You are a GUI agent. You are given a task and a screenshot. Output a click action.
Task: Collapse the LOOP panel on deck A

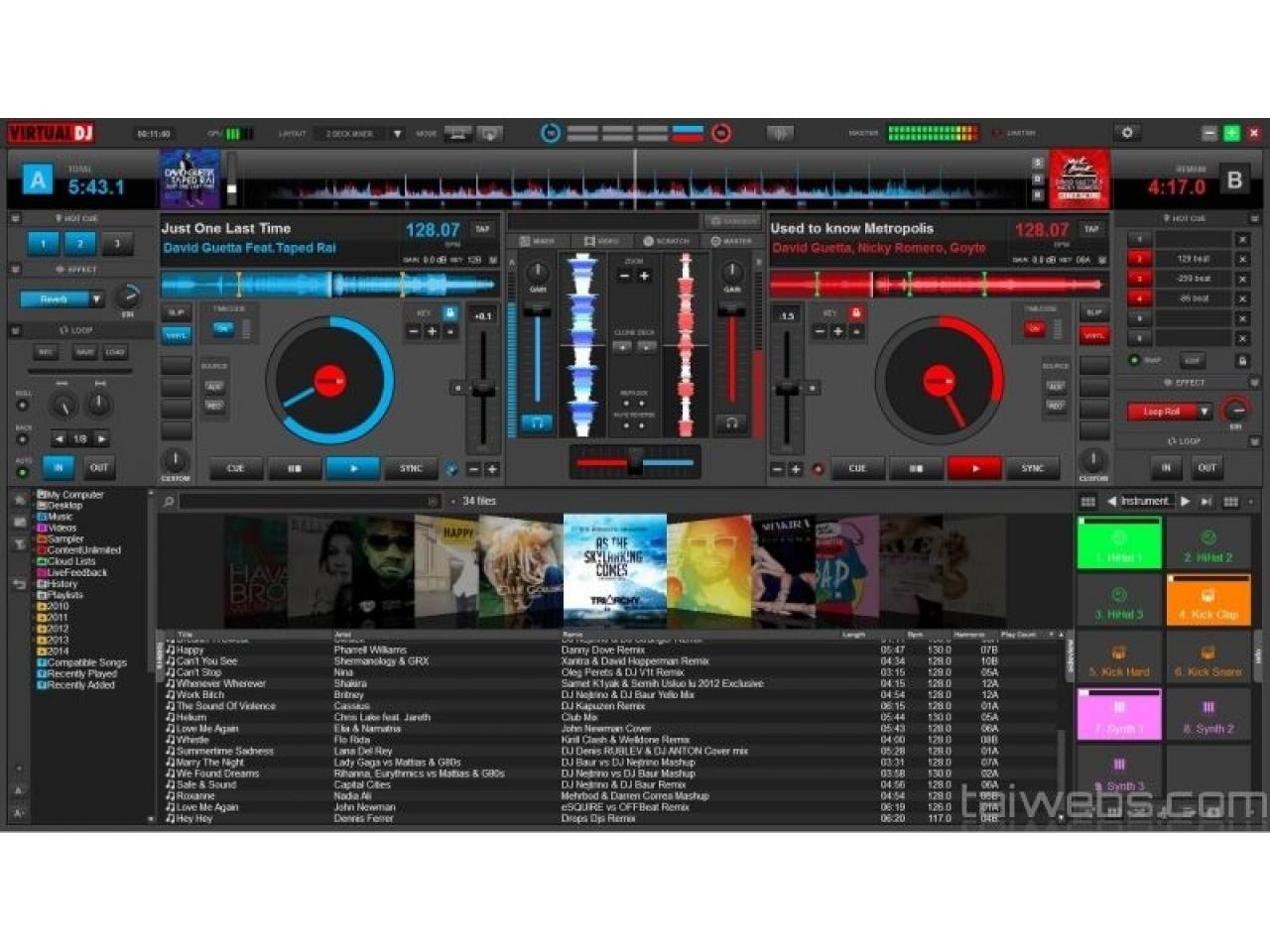click(15, 330)
